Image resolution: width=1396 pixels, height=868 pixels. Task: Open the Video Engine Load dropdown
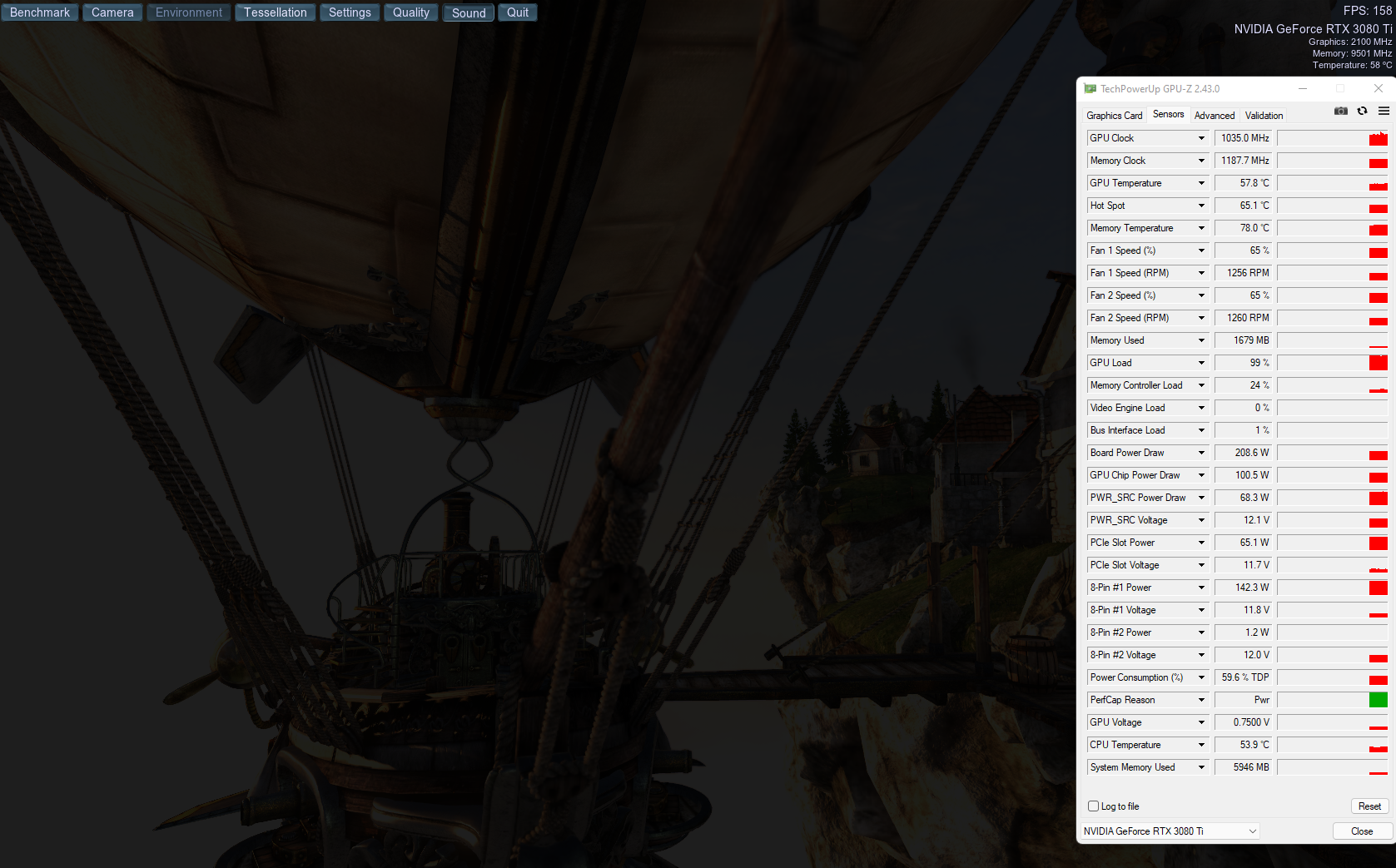(1201, 408)
